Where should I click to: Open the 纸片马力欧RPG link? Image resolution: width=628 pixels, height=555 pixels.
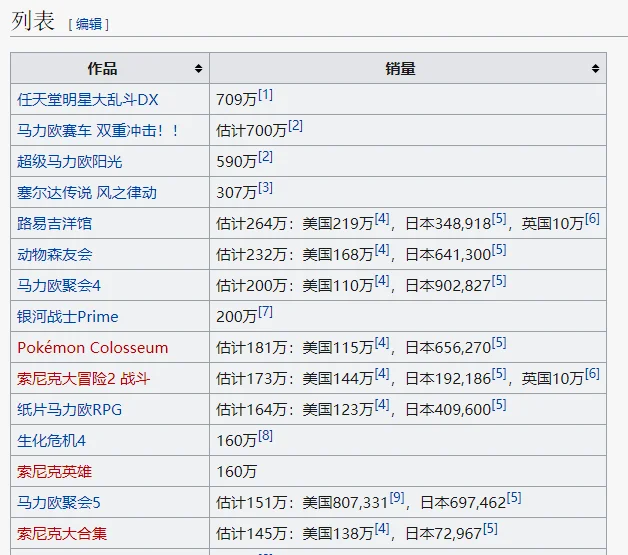(69, 410)
